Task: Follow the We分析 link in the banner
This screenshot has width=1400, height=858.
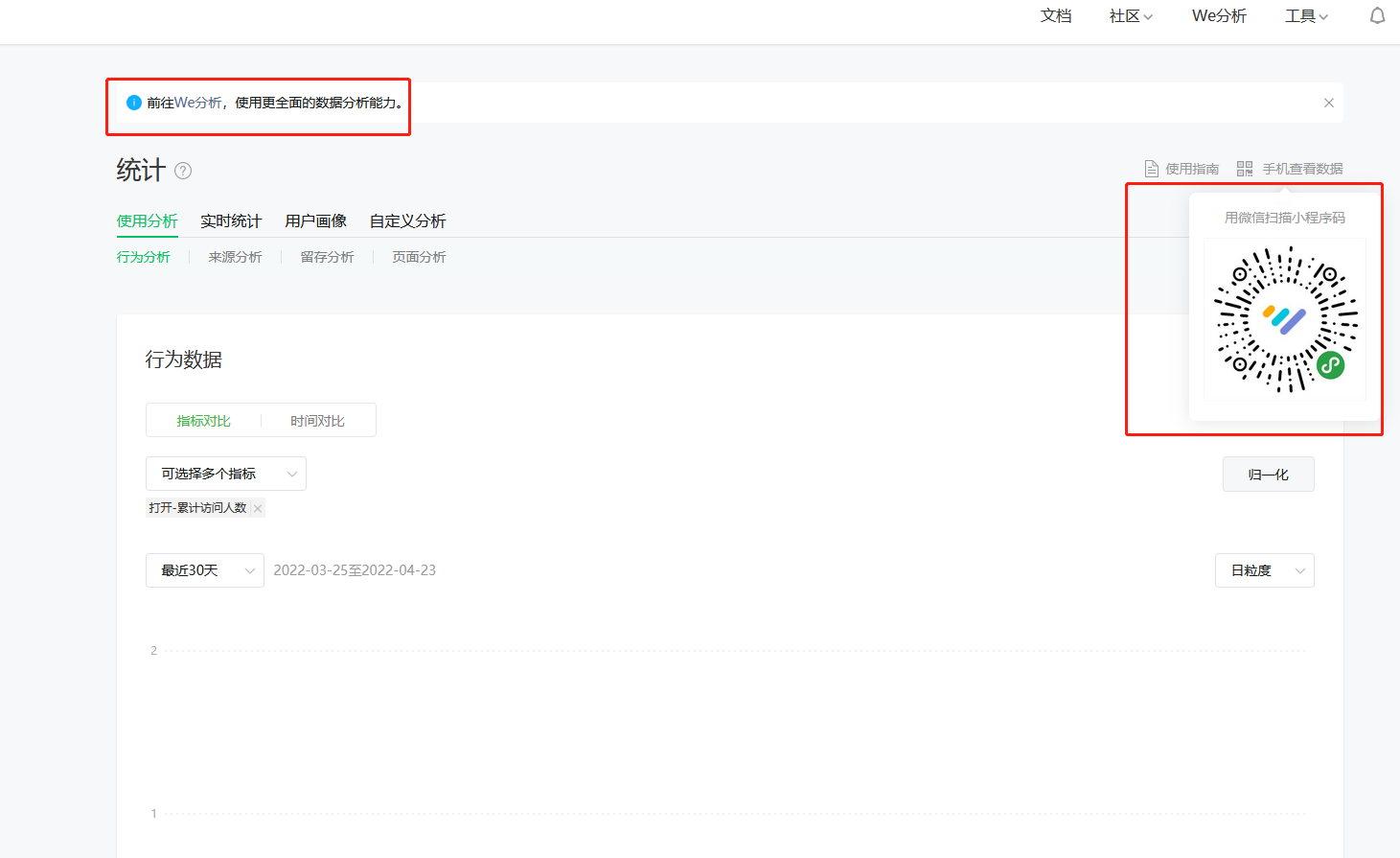Action: point(197,103)
